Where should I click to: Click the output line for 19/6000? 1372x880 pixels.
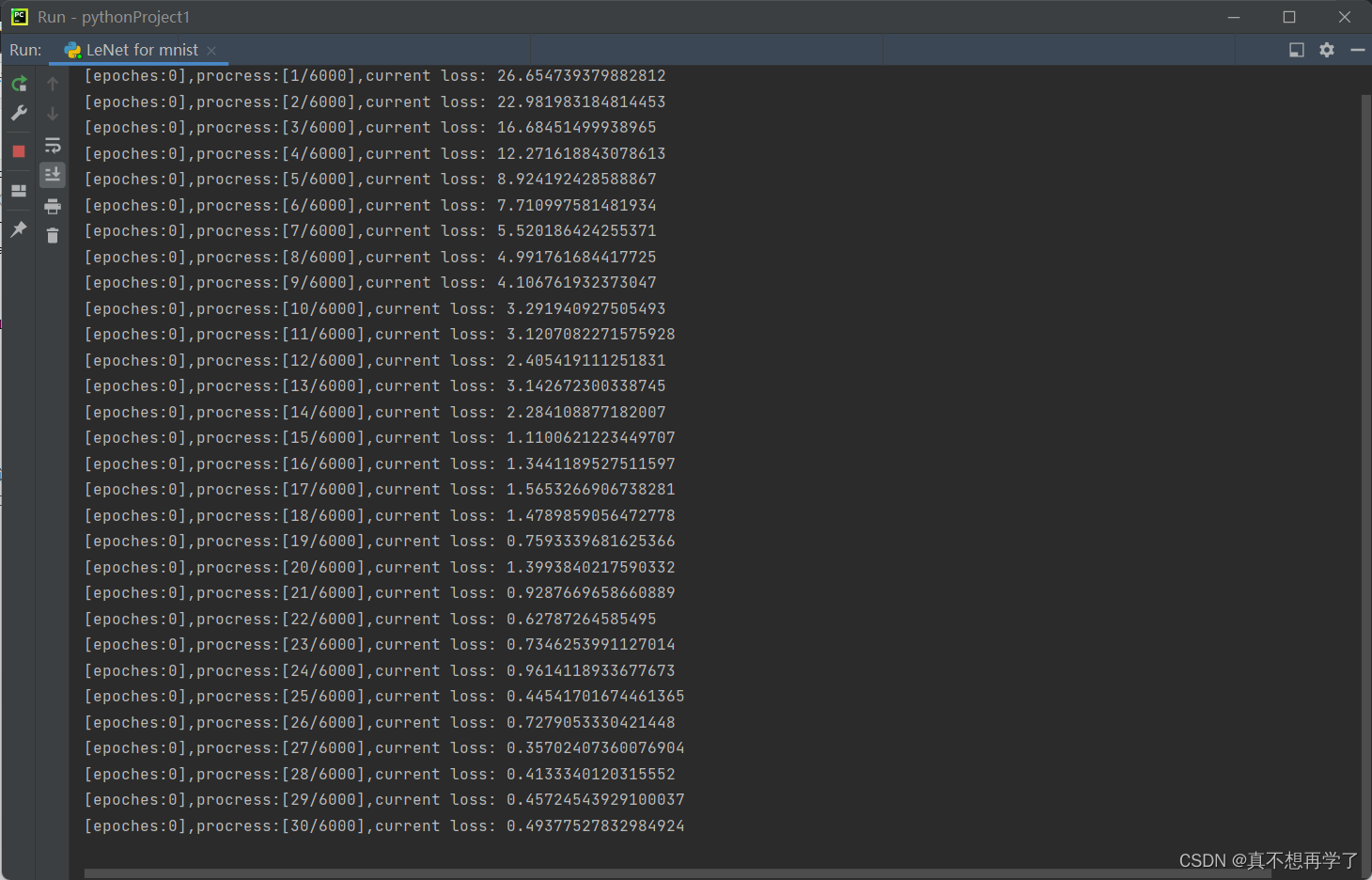pos(380,541)
